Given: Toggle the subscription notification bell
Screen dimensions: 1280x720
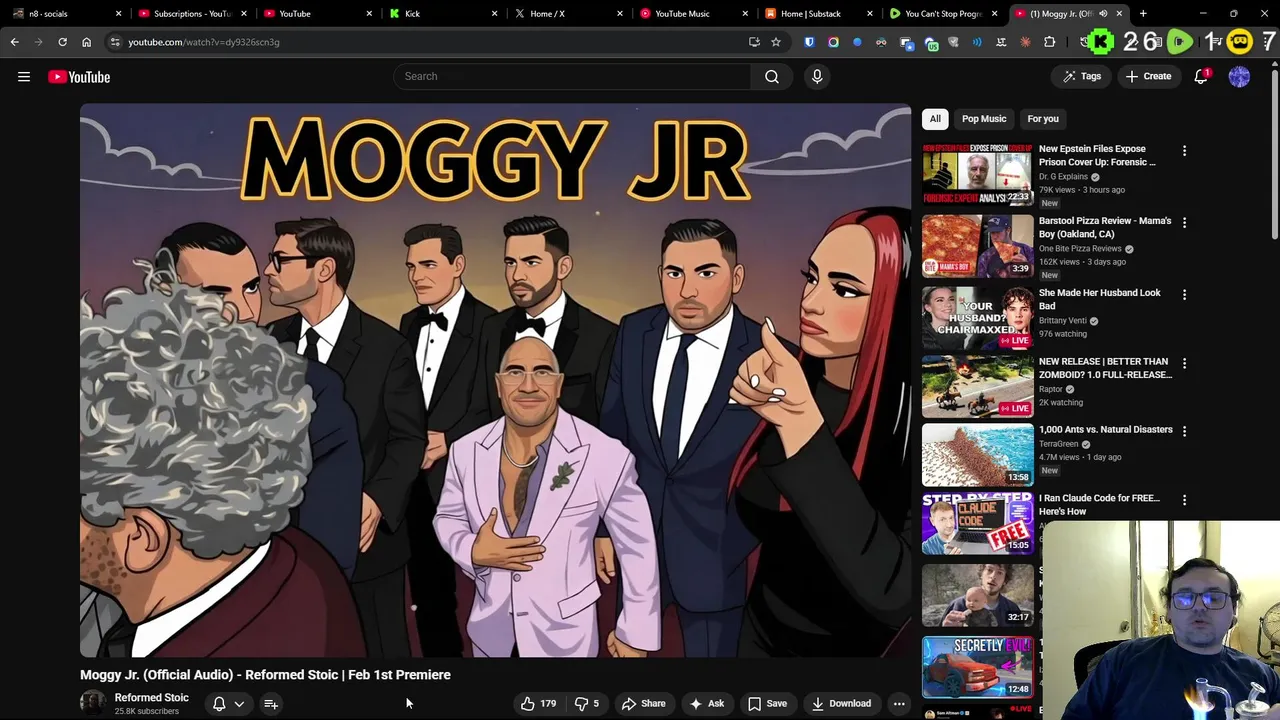Looking at the screenshot, I should pyautogui.click(x=219, y=704).
